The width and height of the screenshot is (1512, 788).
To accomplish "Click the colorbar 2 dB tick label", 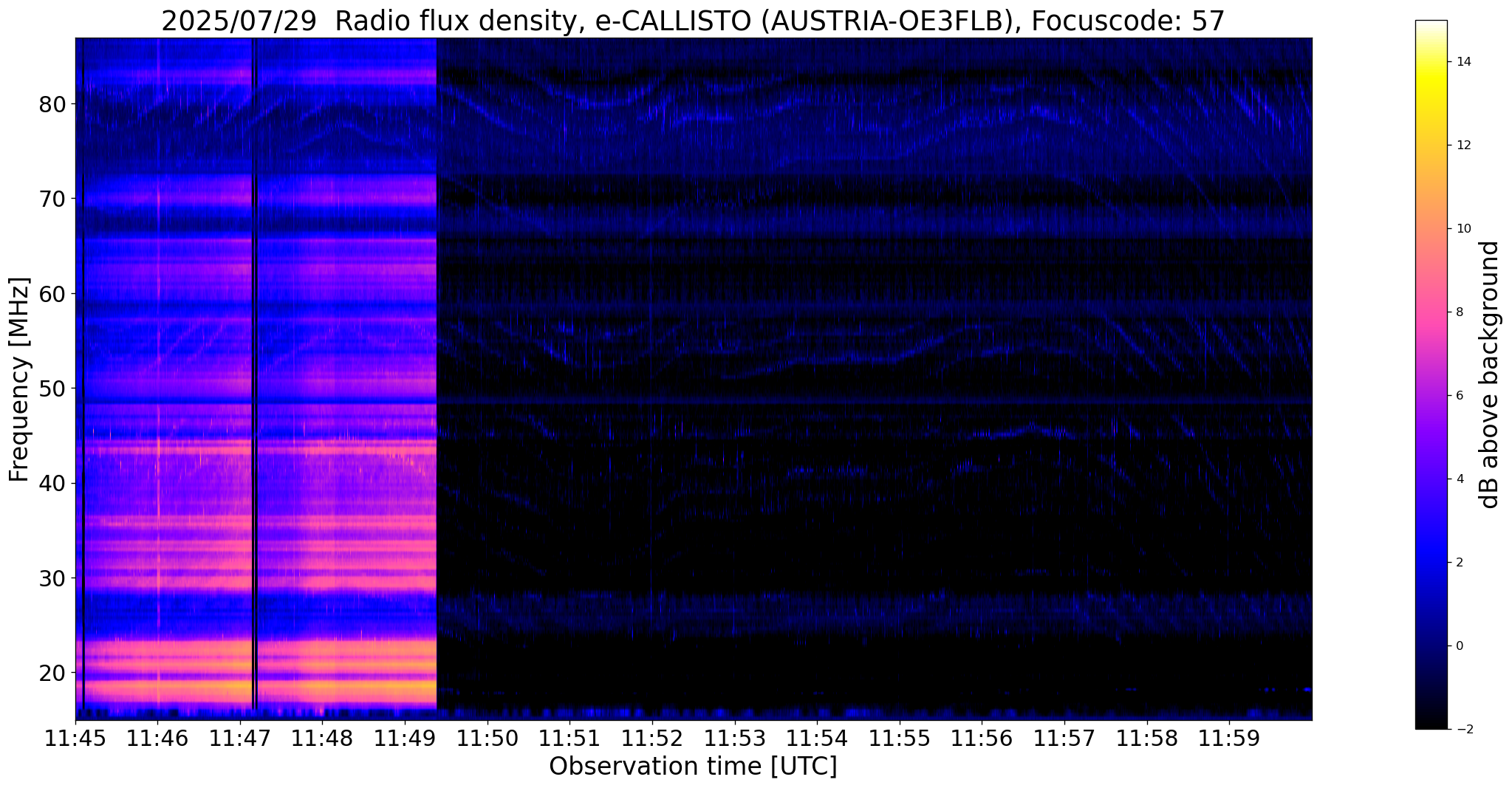I will pyautogui.click(x=1459, y=563).
